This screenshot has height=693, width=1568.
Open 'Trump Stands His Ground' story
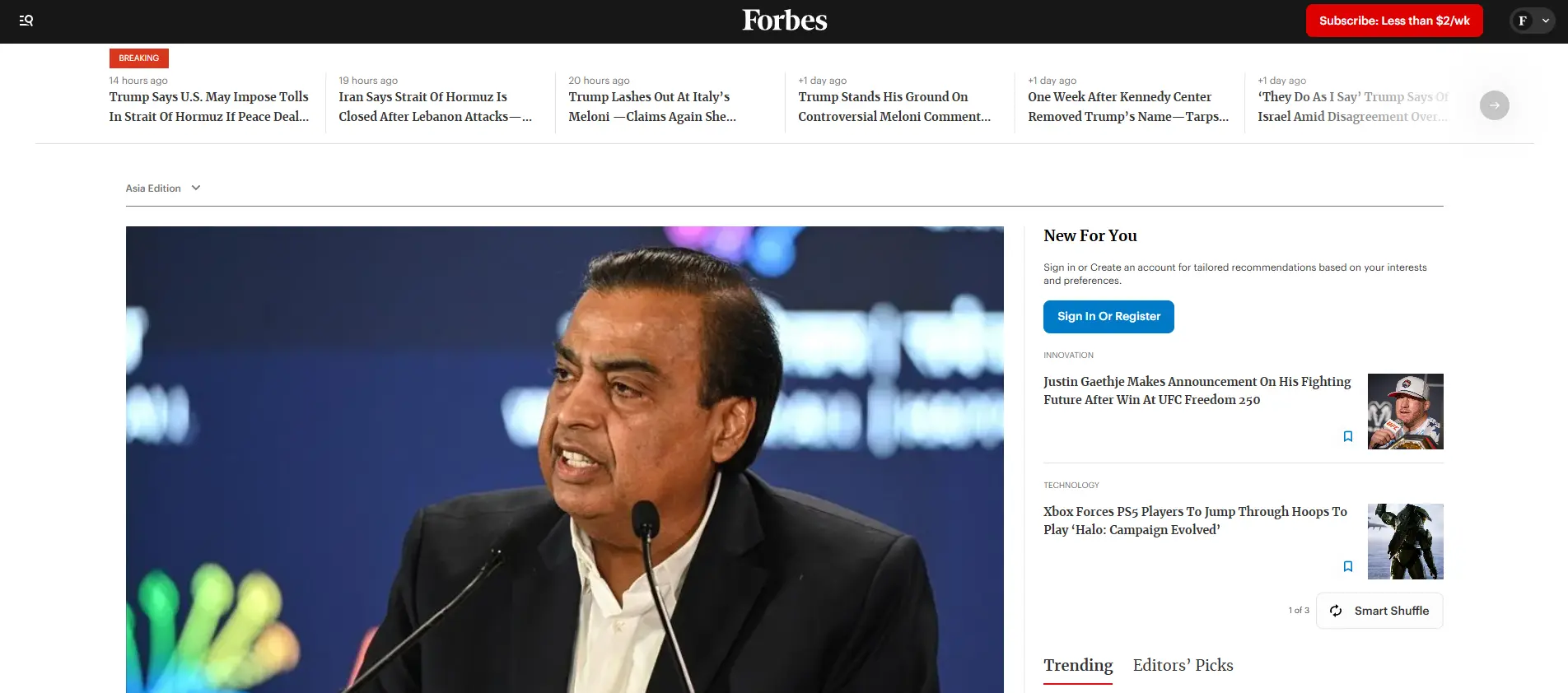pos(894,107)
